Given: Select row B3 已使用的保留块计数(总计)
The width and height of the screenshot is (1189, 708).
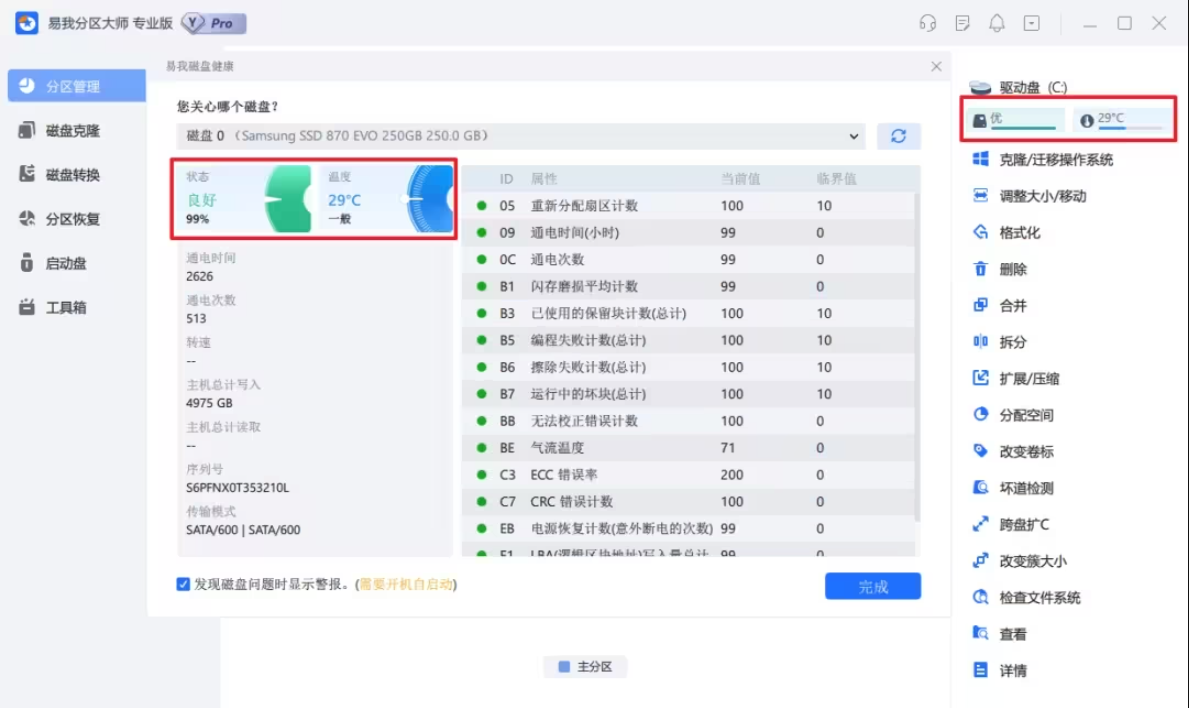Looking at the screenshot, I should pos(689,313).
